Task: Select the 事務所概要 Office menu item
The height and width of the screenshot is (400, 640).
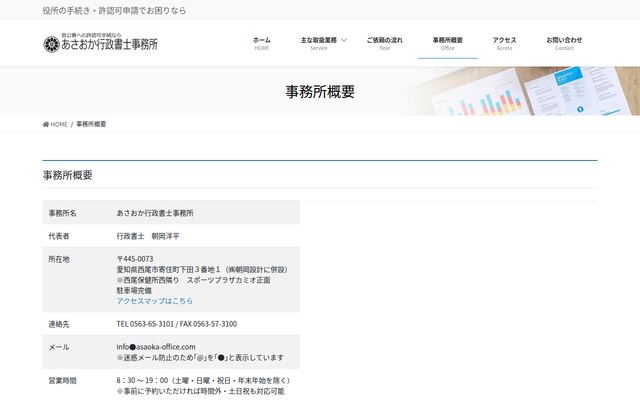Action: [448, 43]
